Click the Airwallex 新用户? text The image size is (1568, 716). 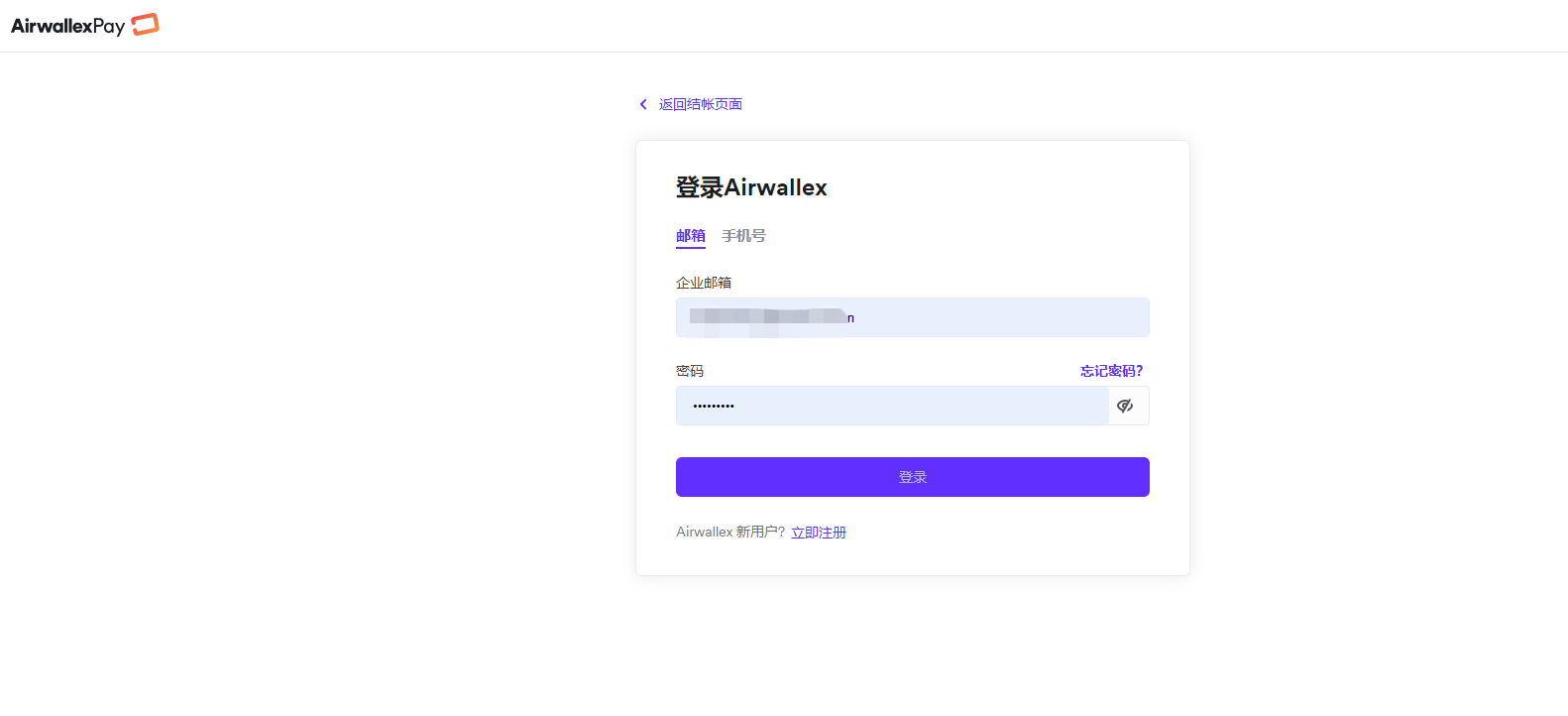[730, 533]
